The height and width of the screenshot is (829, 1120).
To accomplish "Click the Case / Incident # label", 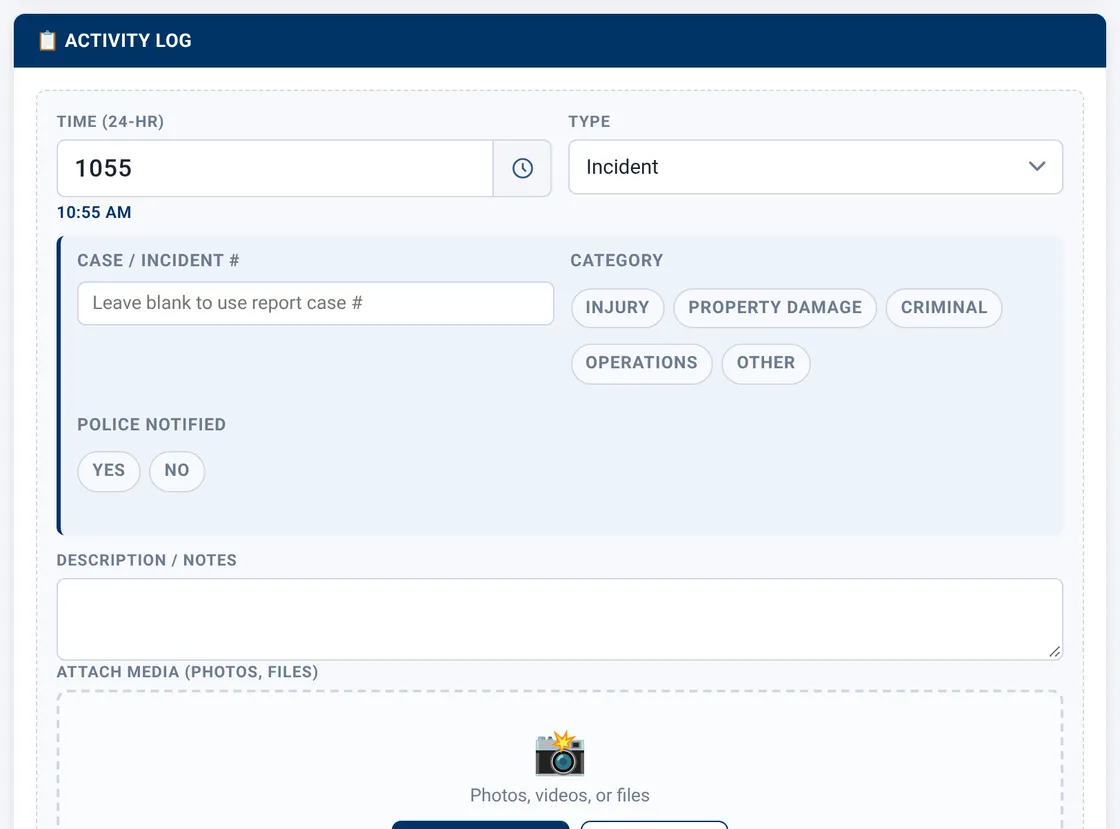I will click(x=158, y=261).
